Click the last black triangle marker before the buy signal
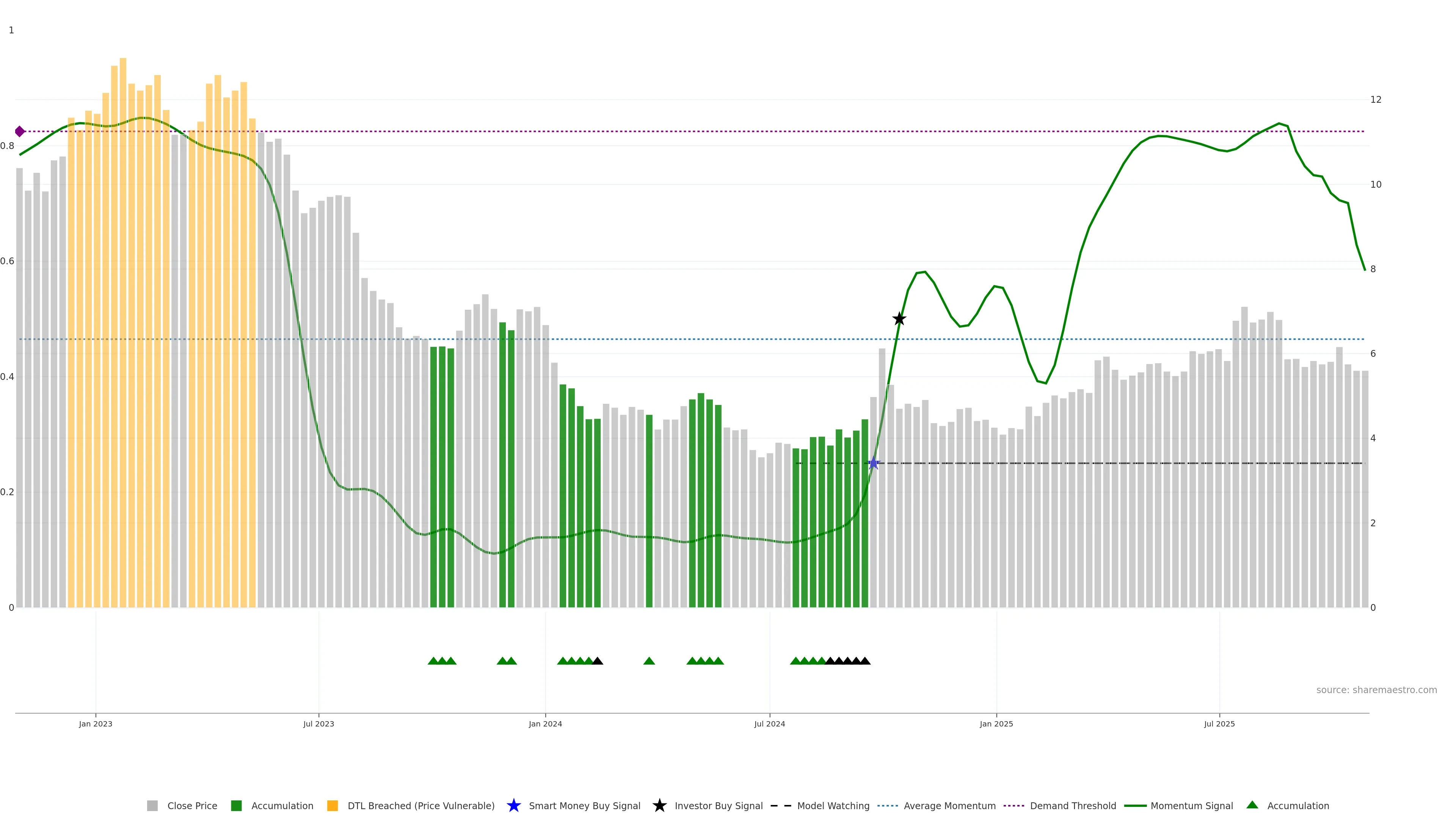This screenshot has width=1456, height=819. [865, 661]
